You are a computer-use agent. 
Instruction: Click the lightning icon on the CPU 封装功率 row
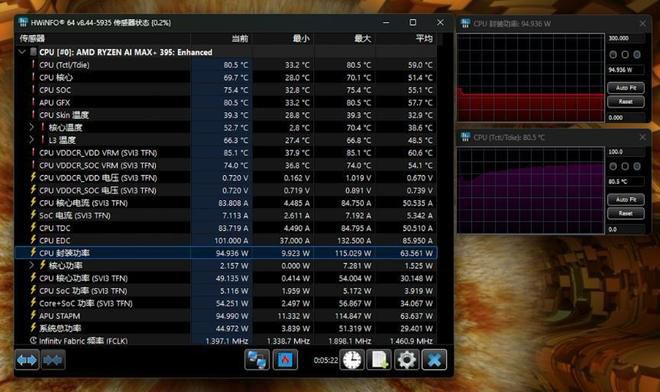pyautogui.click(x=33, y=253)
